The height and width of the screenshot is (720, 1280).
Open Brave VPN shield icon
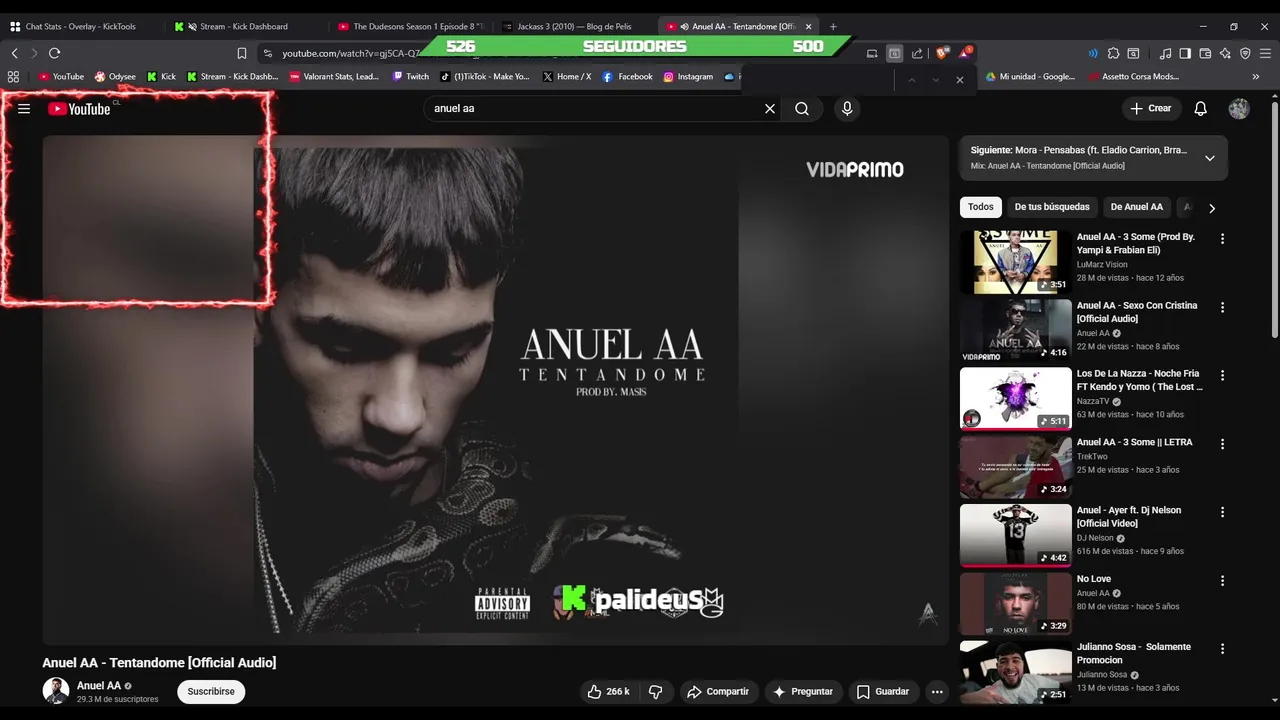click(1245, 53)
